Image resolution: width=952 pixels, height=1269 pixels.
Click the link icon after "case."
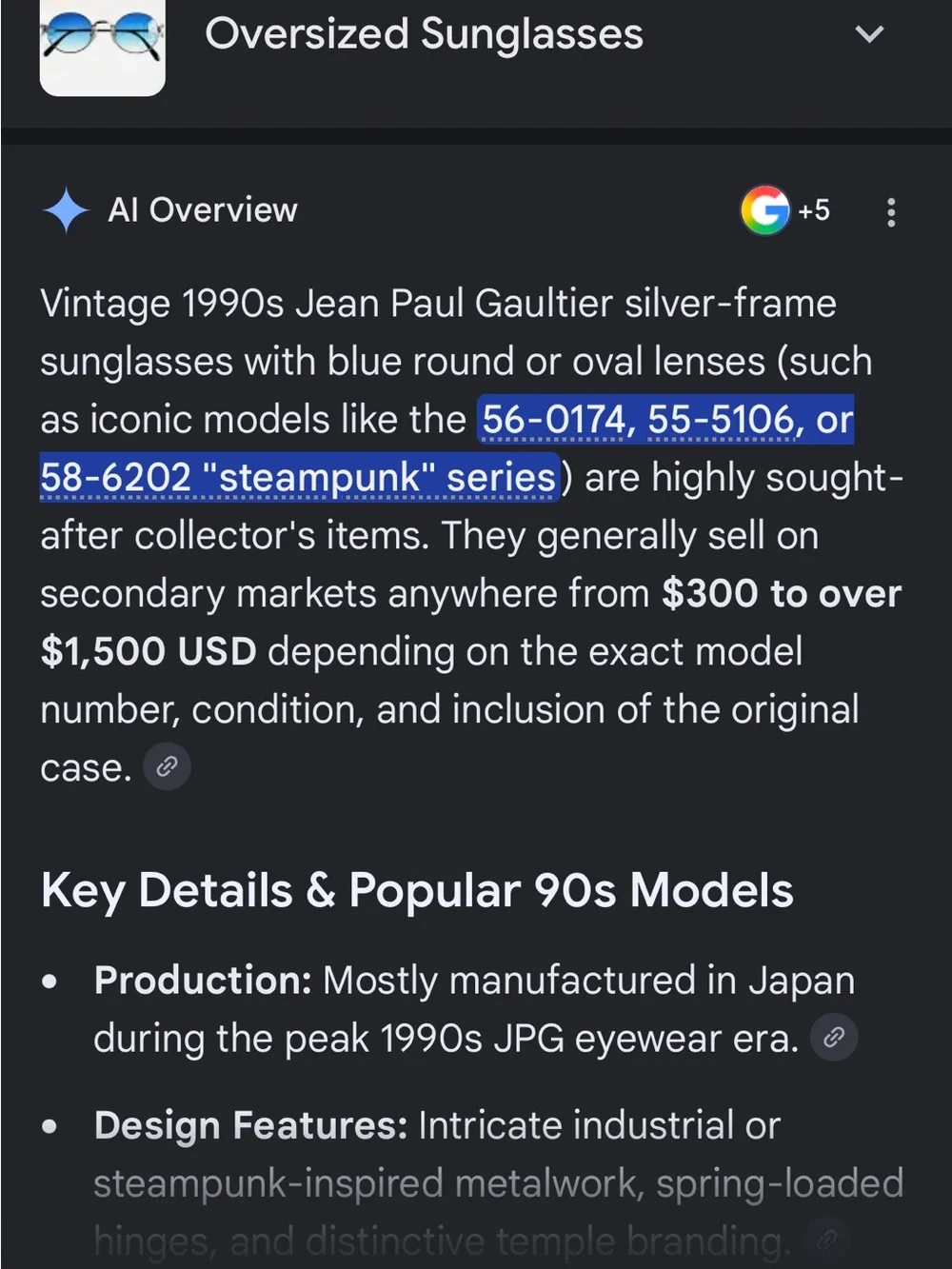coord(167,766)
